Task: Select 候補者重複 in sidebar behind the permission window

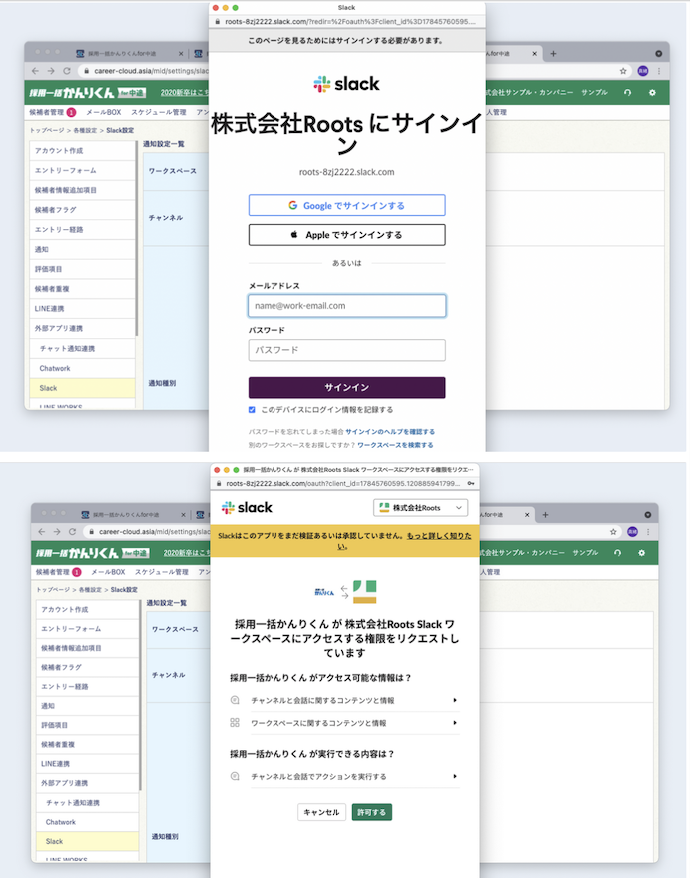Action: click(87, 744)
